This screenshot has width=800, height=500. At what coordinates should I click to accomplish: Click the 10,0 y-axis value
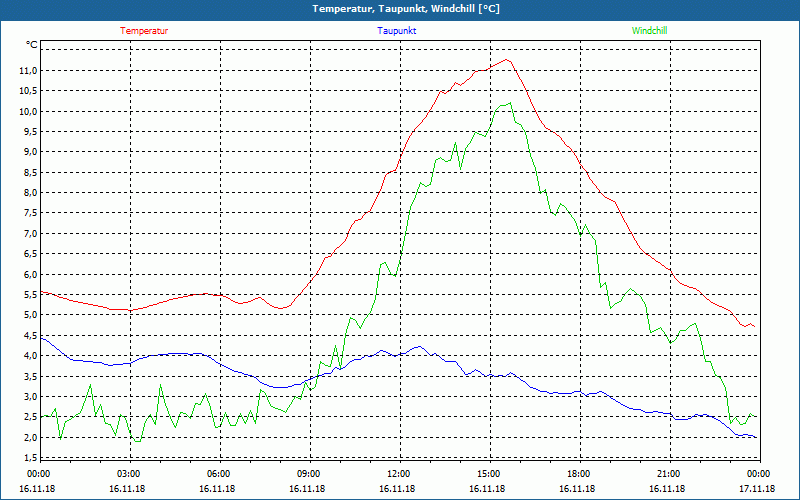[28, 111]
